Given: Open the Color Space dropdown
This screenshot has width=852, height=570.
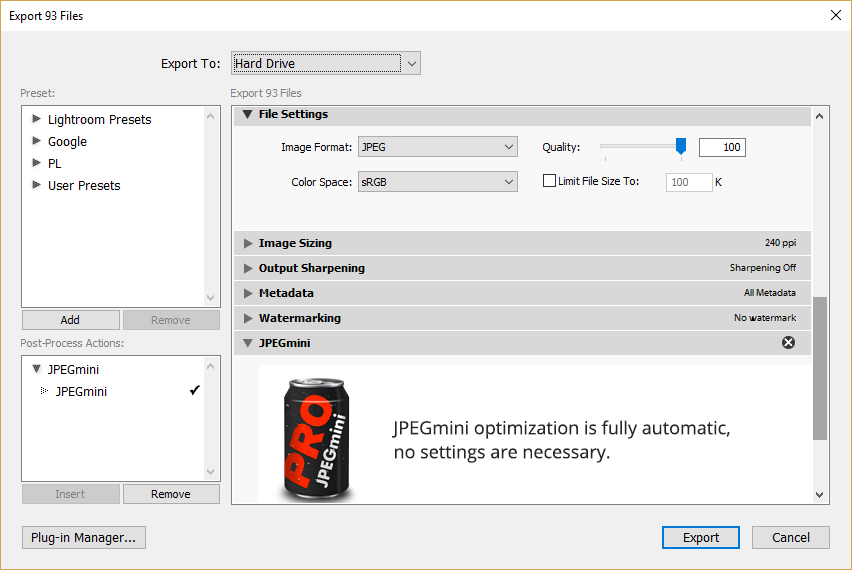Looking at the screenshot, I should pos(437,181).
